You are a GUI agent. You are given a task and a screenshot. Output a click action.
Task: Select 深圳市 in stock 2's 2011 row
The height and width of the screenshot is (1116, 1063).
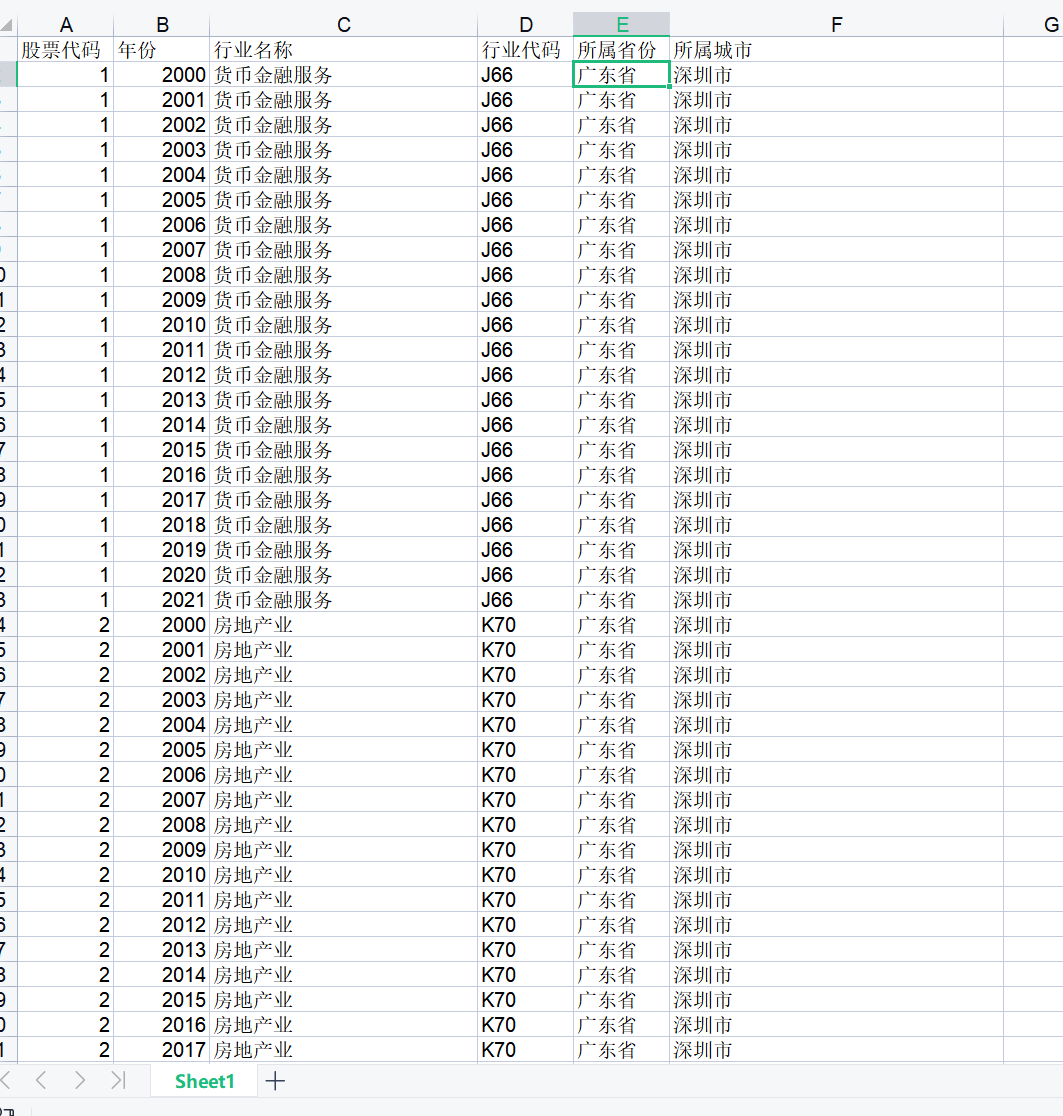click(x=837, y=900)
